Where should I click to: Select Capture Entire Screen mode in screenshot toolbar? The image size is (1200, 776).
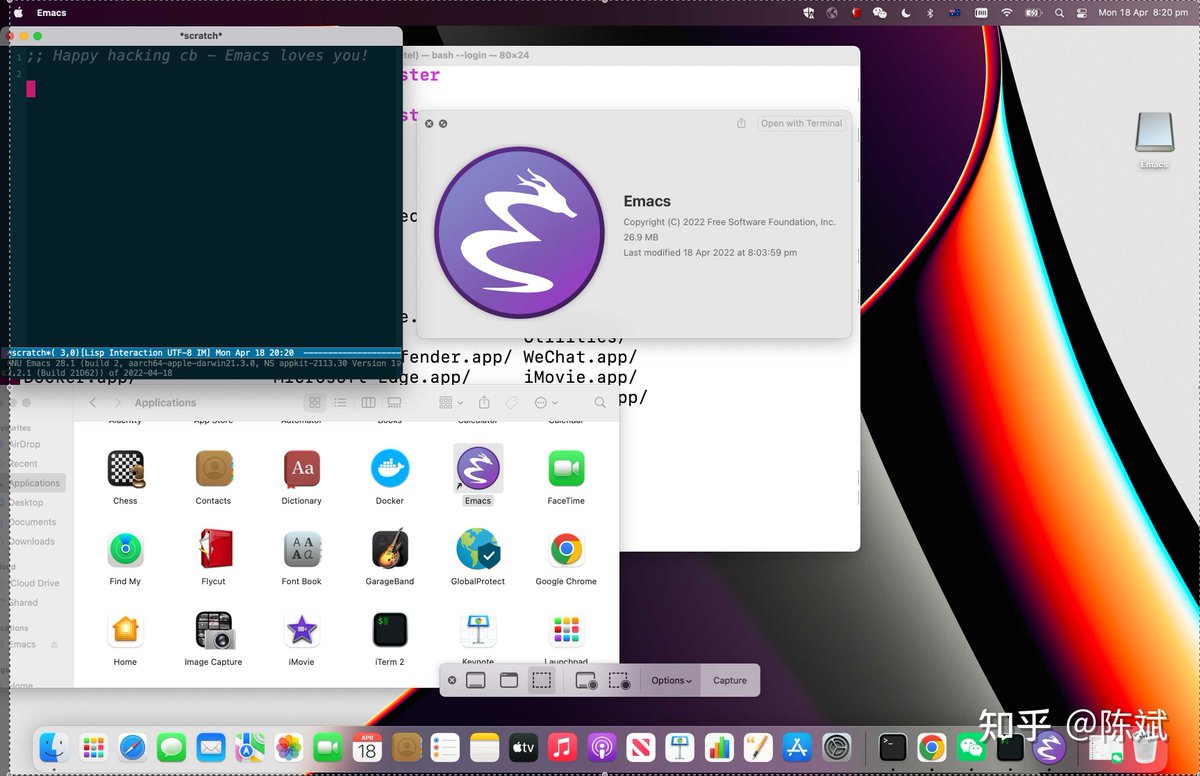476,680
